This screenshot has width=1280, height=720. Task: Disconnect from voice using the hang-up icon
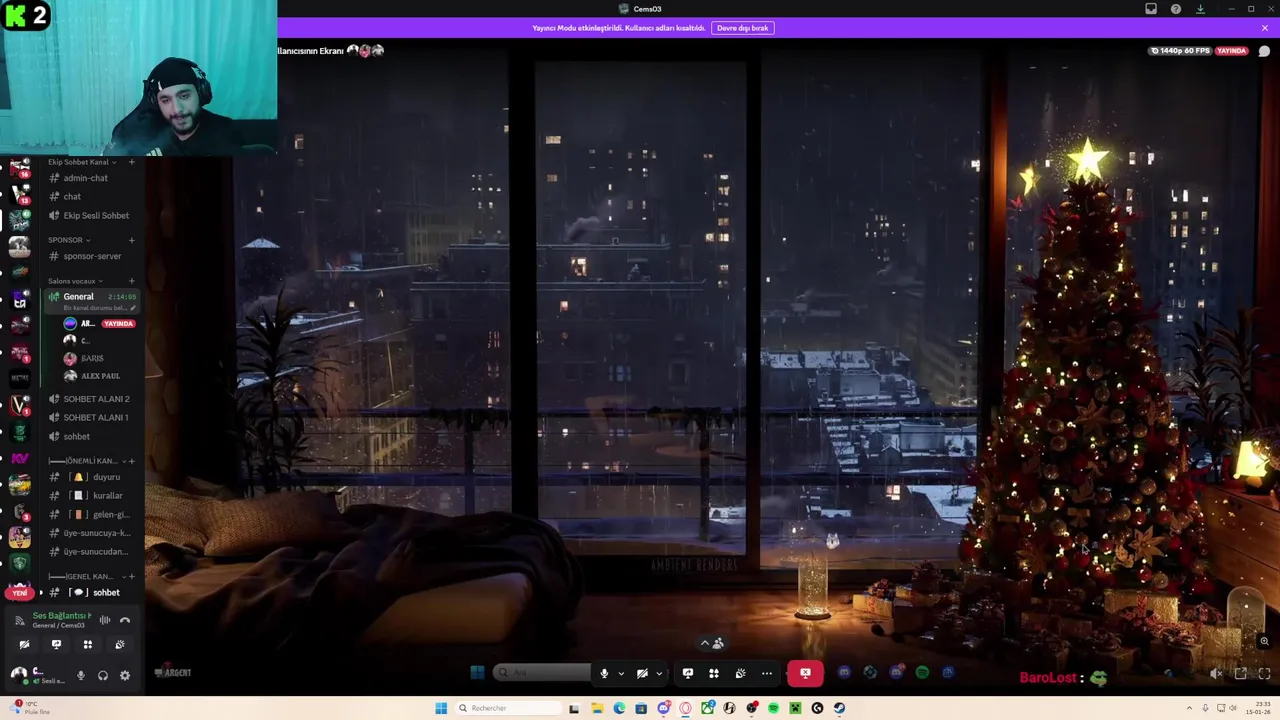pos(125,620)
